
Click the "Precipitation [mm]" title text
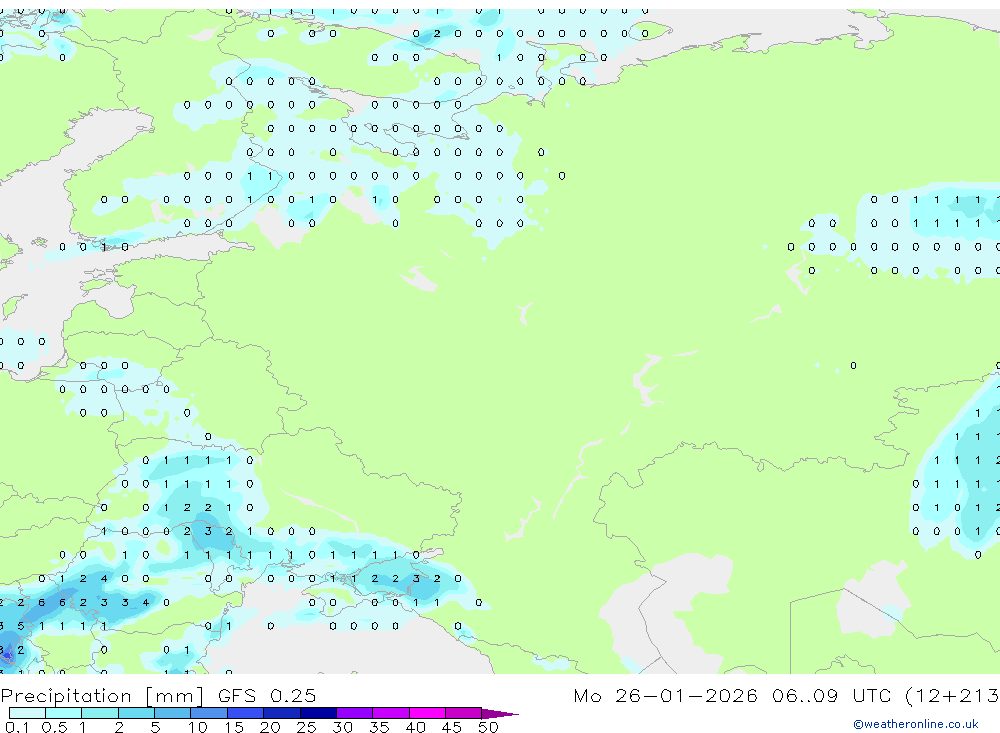pyautogui.click(x=103, y=696)
